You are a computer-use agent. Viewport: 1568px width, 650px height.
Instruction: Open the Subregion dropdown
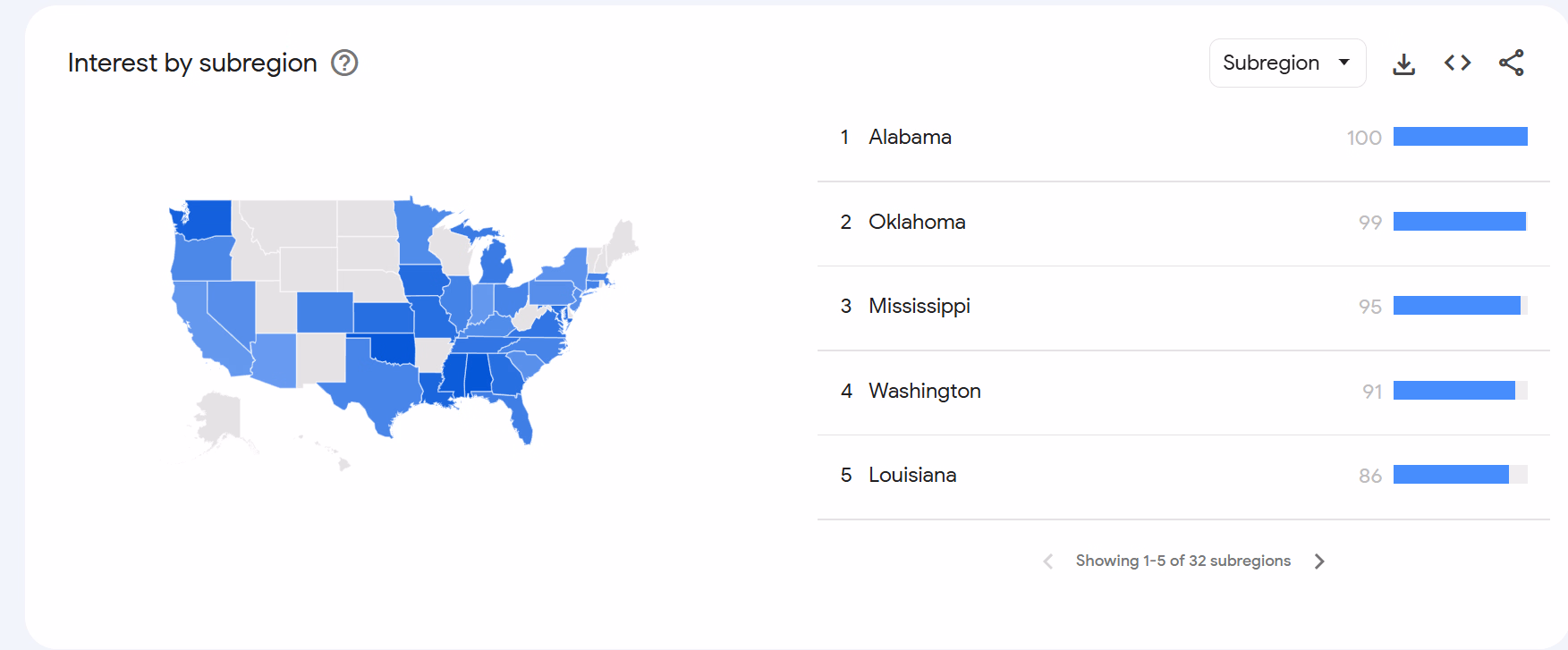point(1287,63)
